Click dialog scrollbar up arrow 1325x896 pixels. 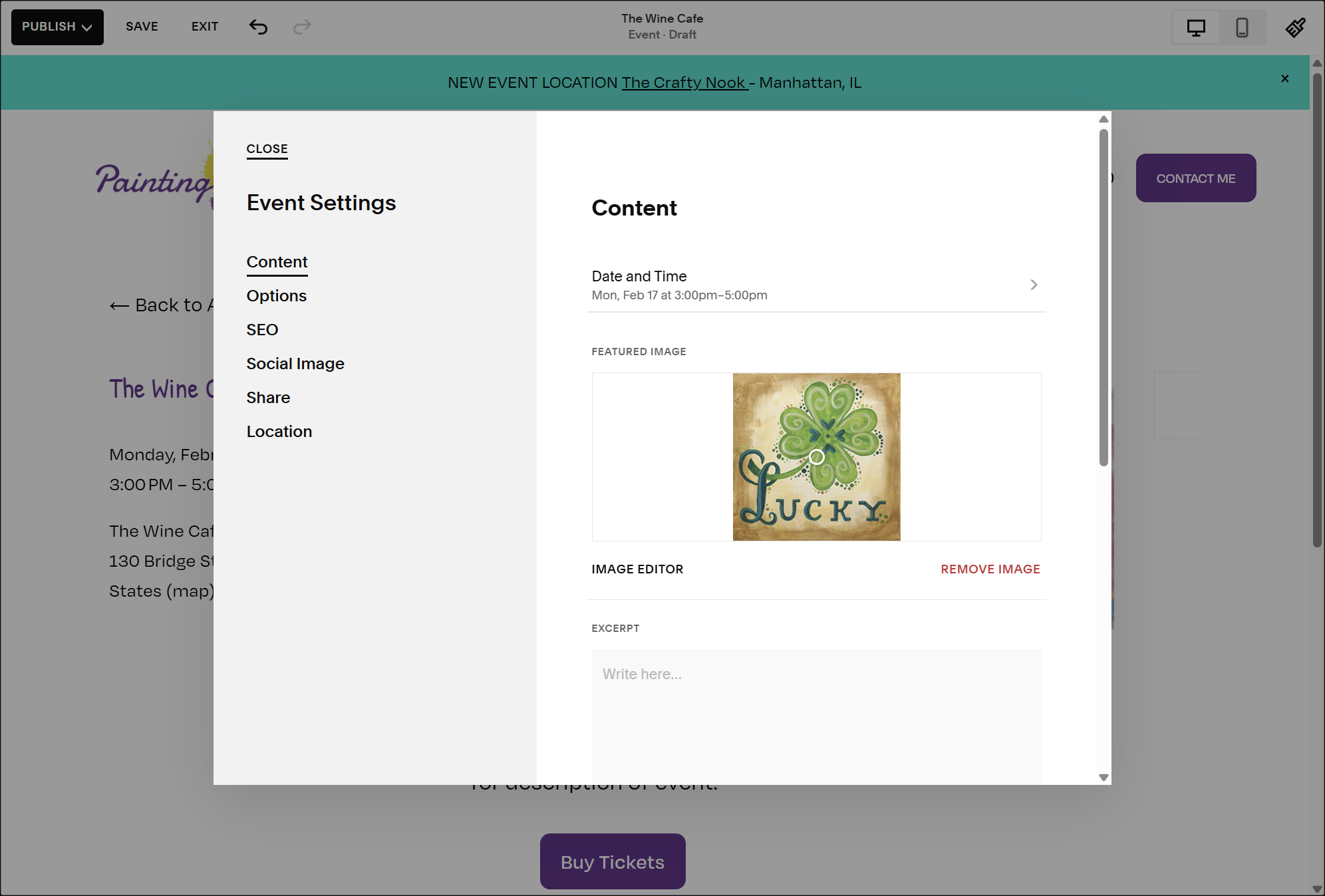(x=1104, y=119)
